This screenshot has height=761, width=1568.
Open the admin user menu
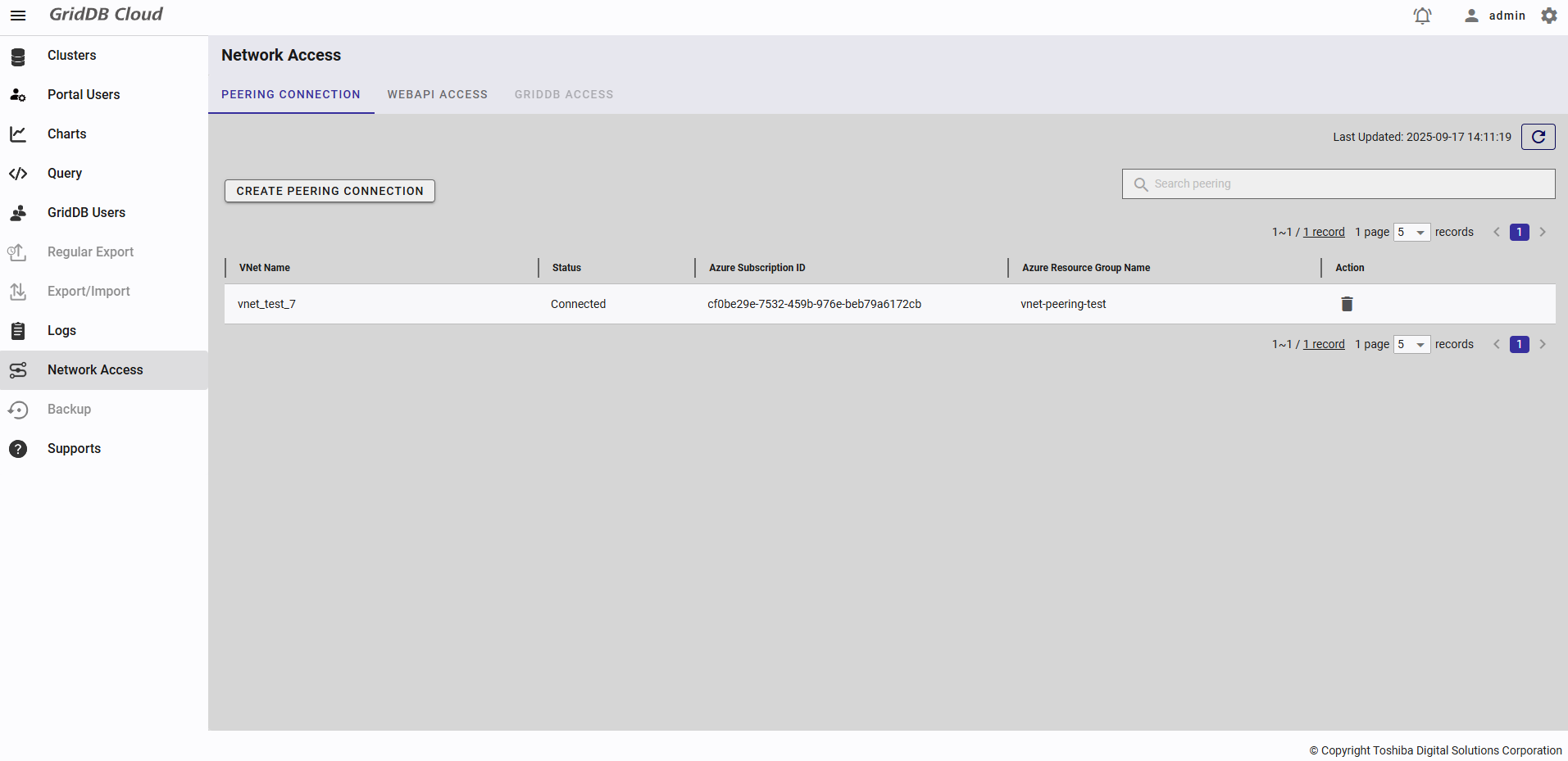coord(1495,16)
